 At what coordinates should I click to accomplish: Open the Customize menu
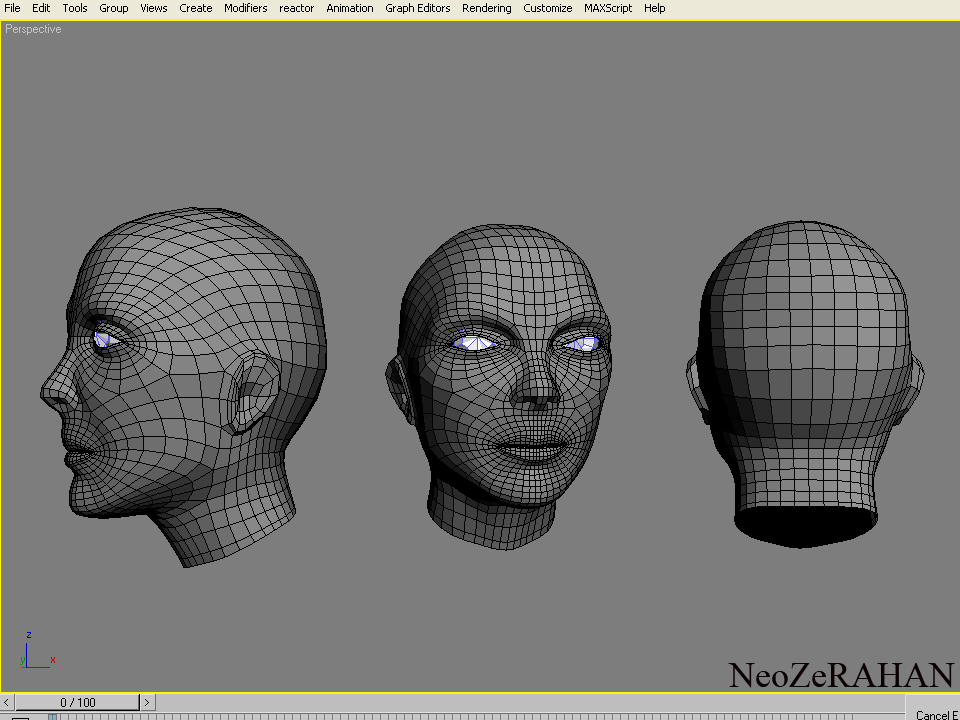pos(547,8)
